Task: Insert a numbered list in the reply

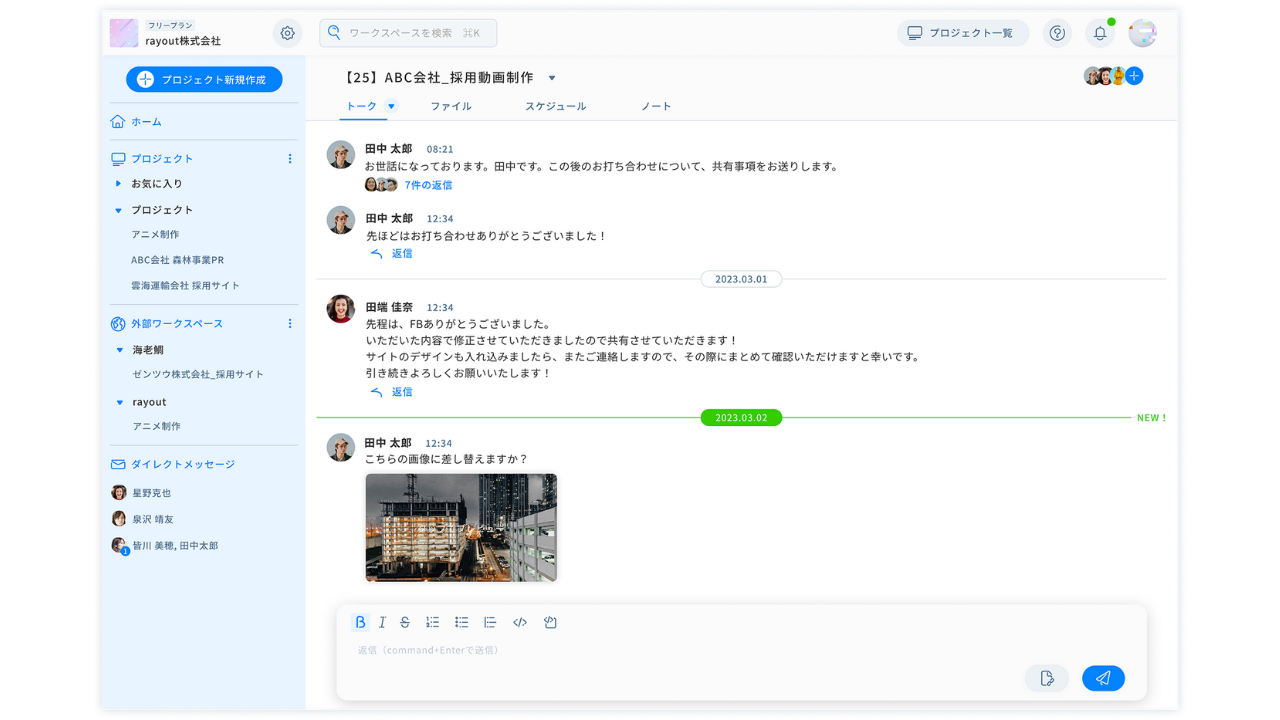Action: pyautogui.click(x=432, y=622)
